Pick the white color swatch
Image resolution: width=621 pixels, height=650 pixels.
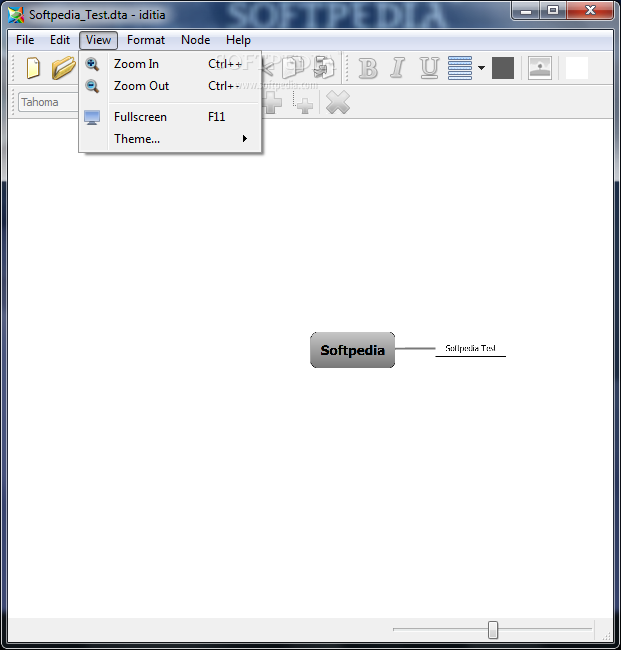(x=577, y=68)
